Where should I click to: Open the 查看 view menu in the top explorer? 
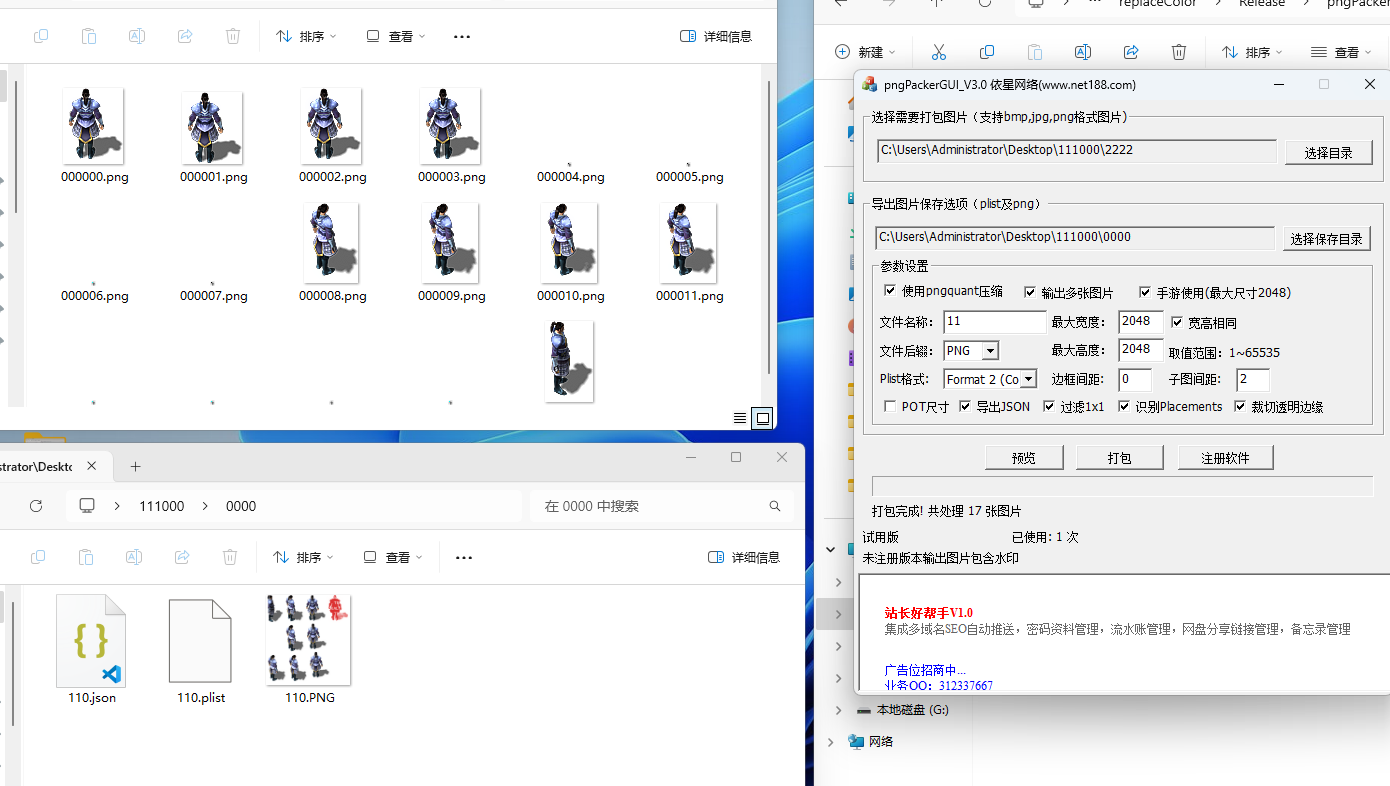pyautogui.click(x=395, y=36)
